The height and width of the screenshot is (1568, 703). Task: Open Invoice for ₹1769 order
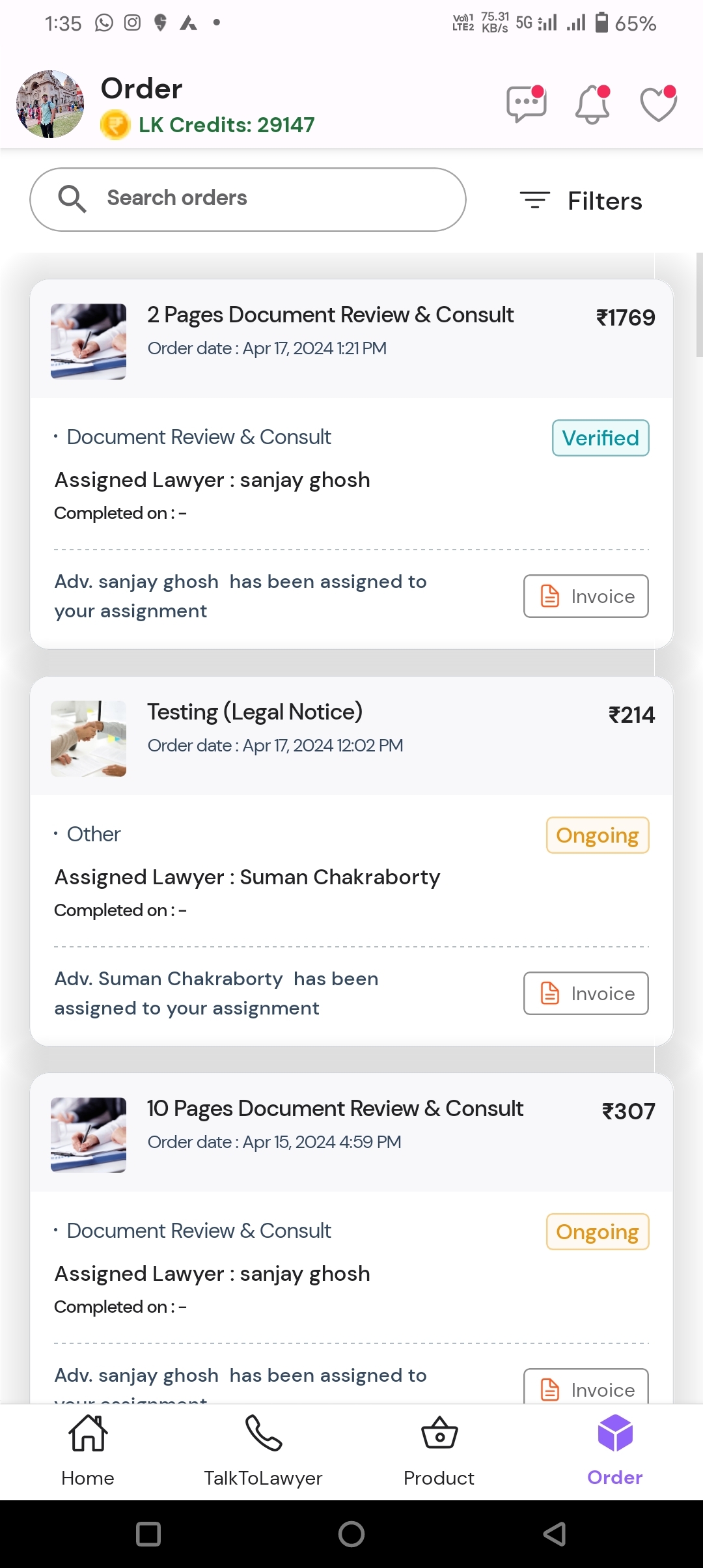coord(586,596)
